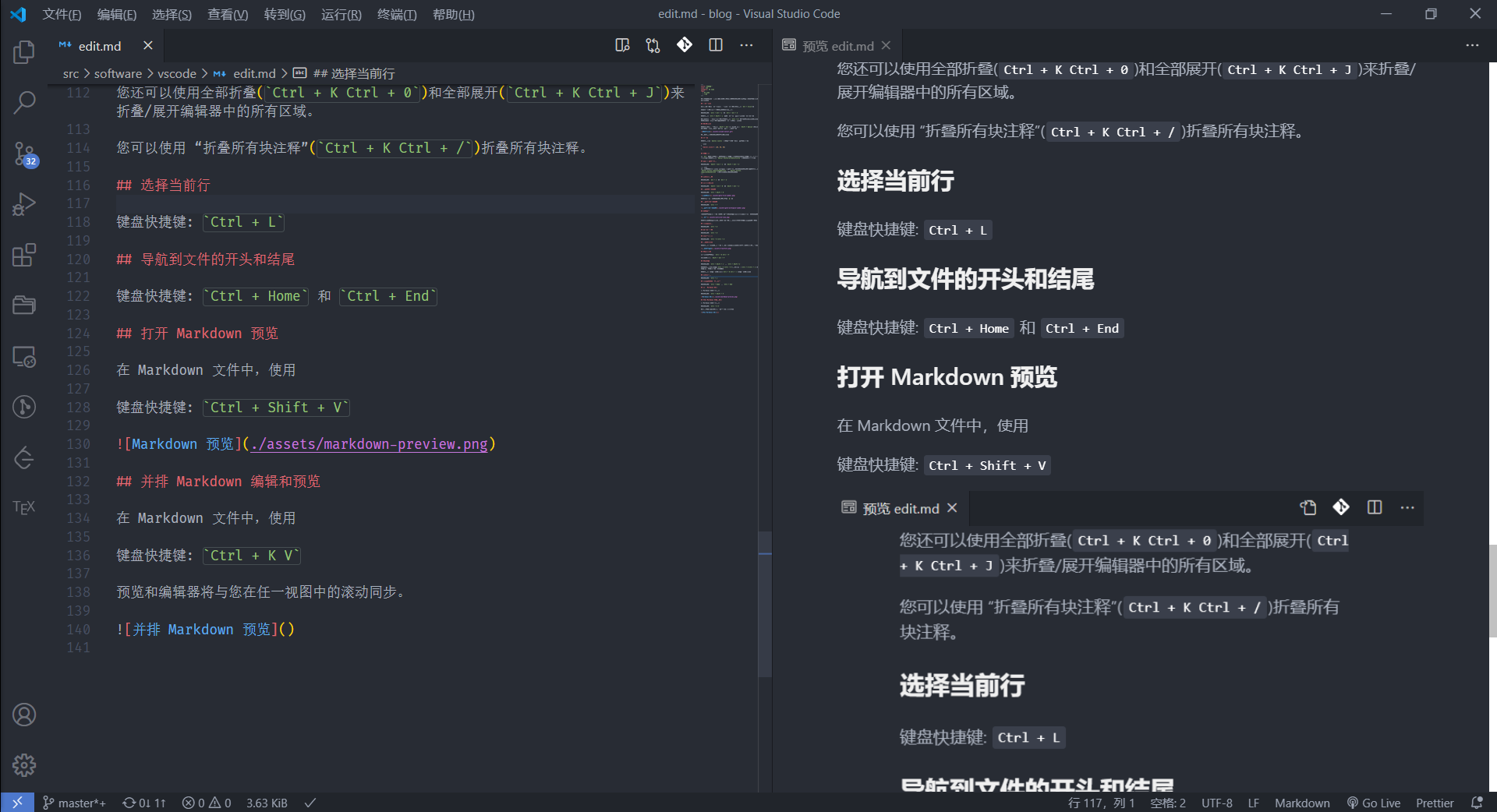1497x812 pixels.
Task: Open the Search view in the activity bar
Action: click(x=23, y=102)
